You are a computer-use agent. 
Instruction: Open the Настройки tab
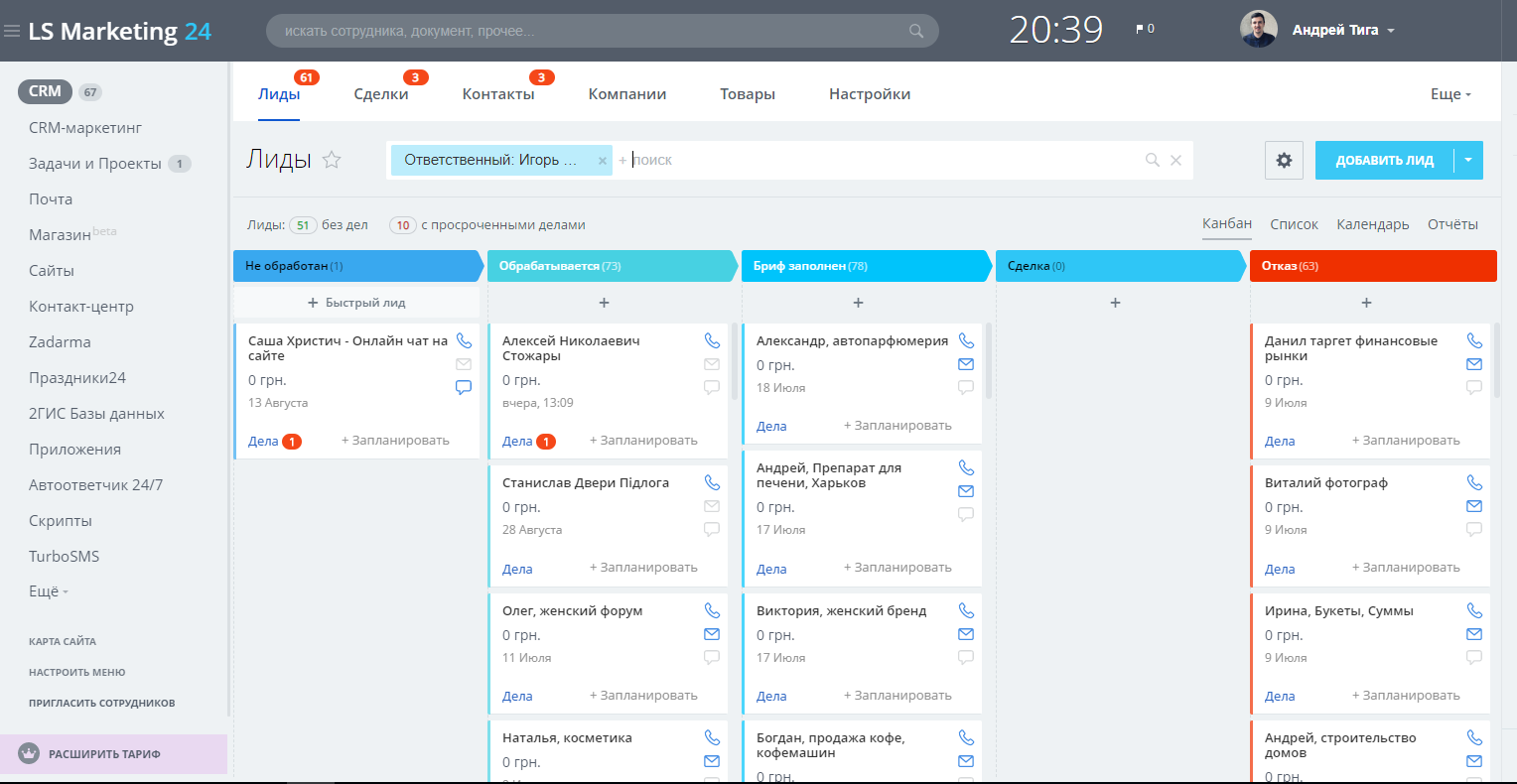click(870, 94)
